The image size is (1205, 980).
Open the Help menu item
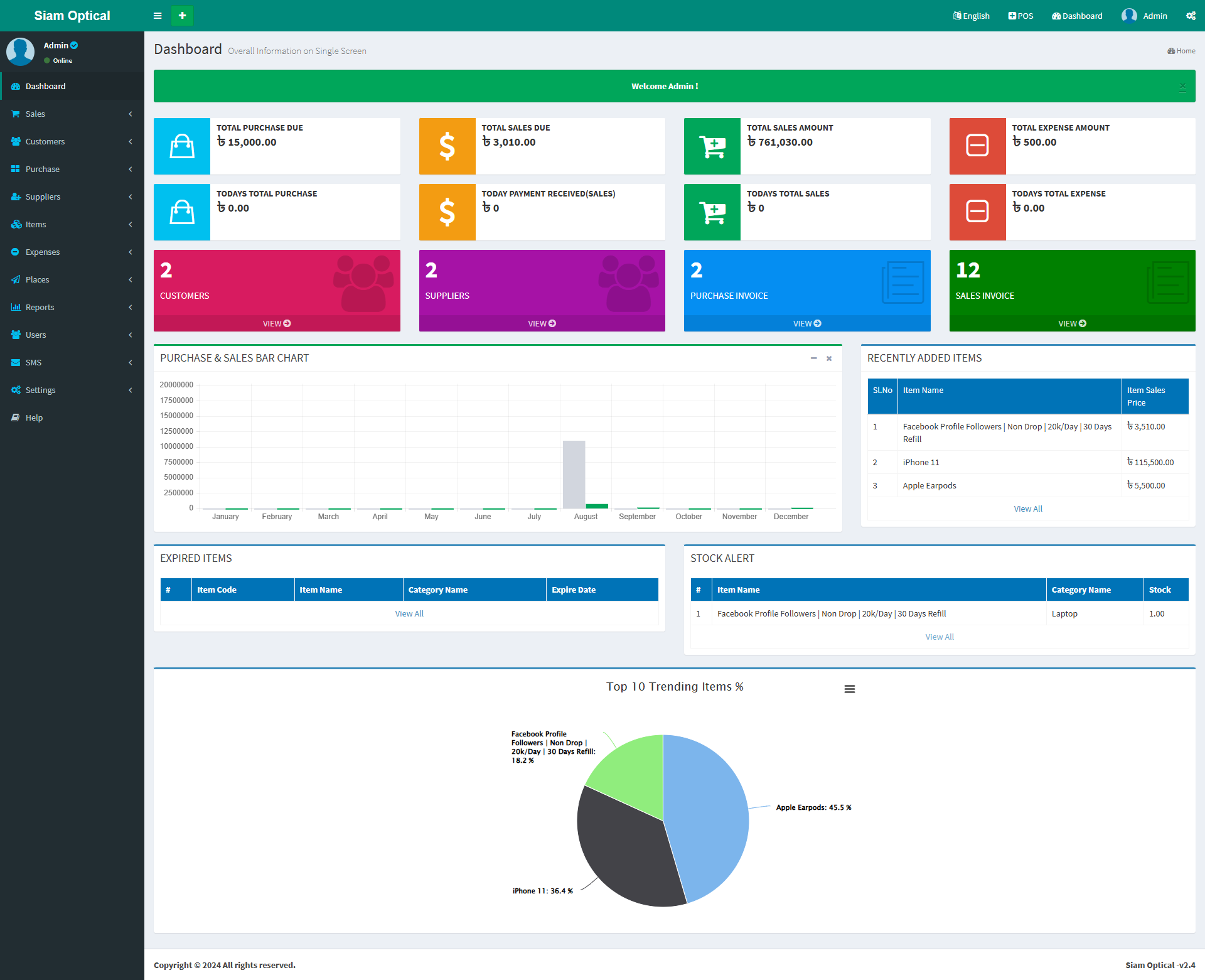pyautogui.click(x=35, y=417)
